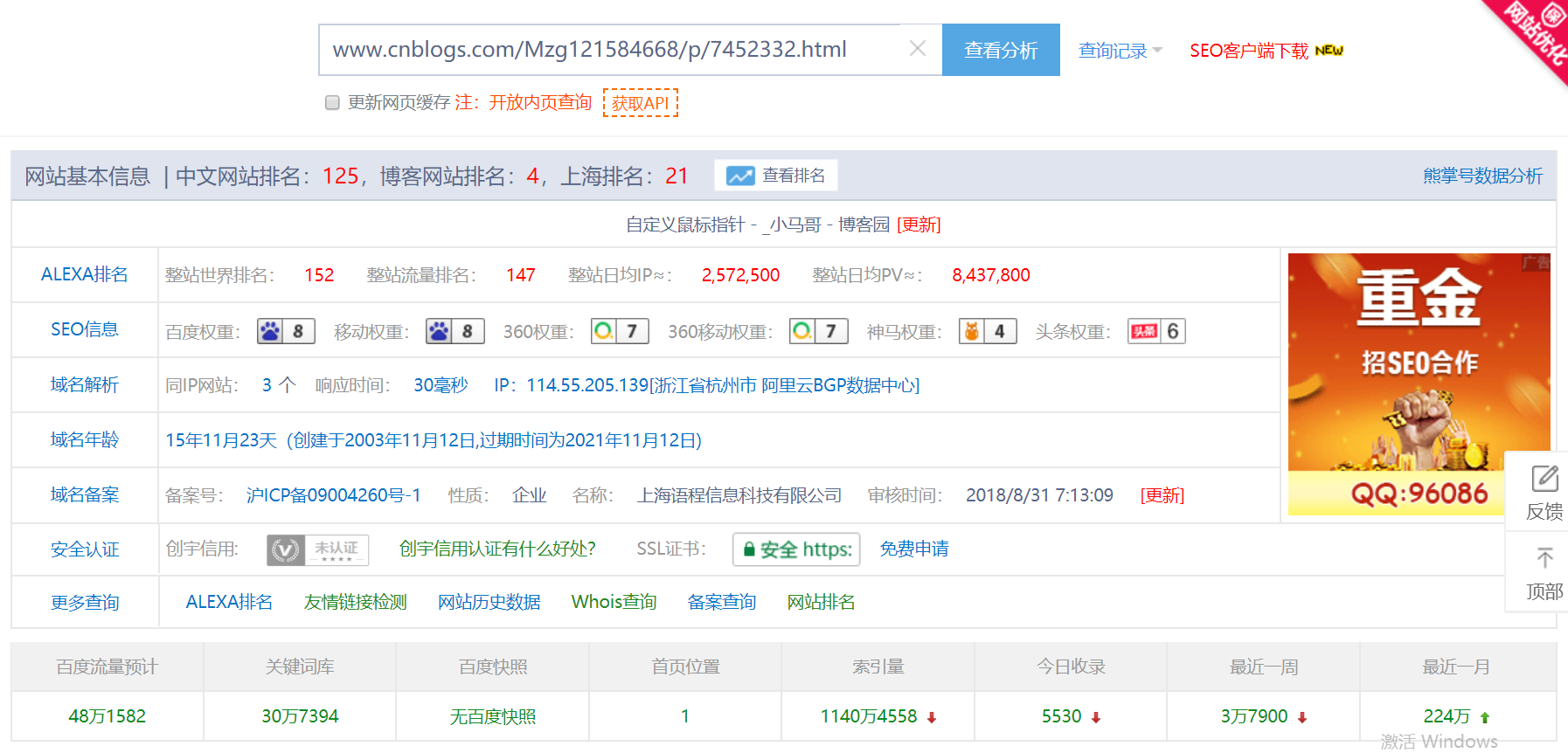This screenshot has width=1568, height=753.
Task: Select the 更多查询 row label
Action: click(85, 603)
